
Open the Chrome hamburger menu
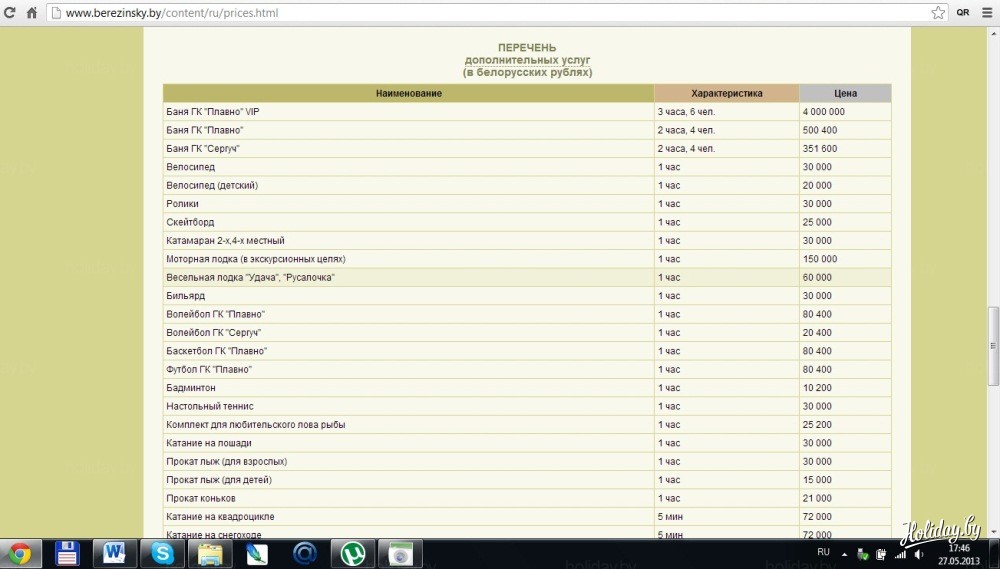[987, 13]
